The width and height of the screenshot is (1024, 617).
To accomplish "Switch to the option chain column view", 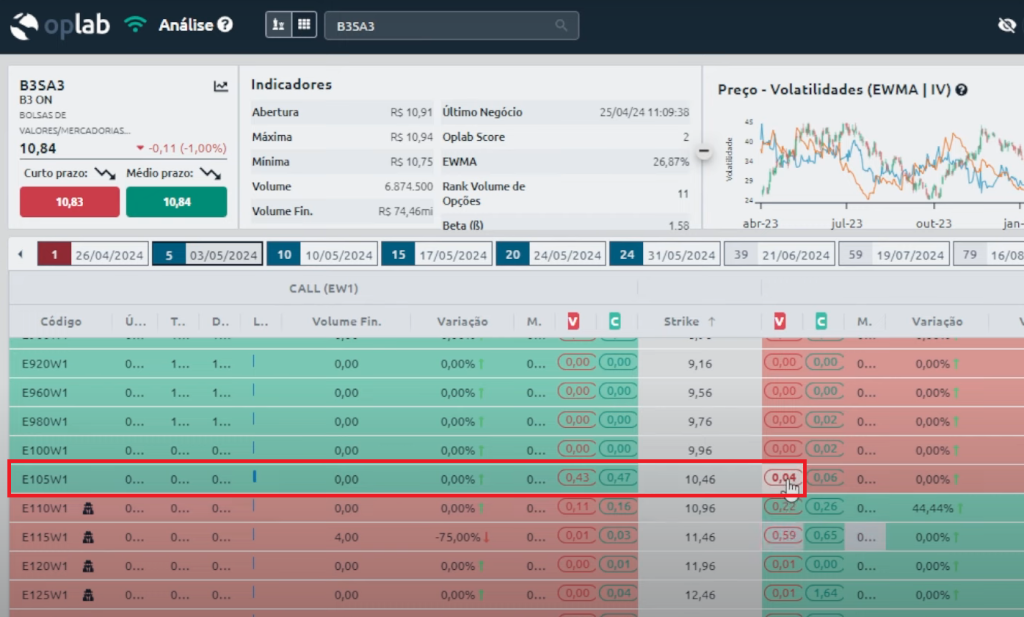I will pos(278,25).
